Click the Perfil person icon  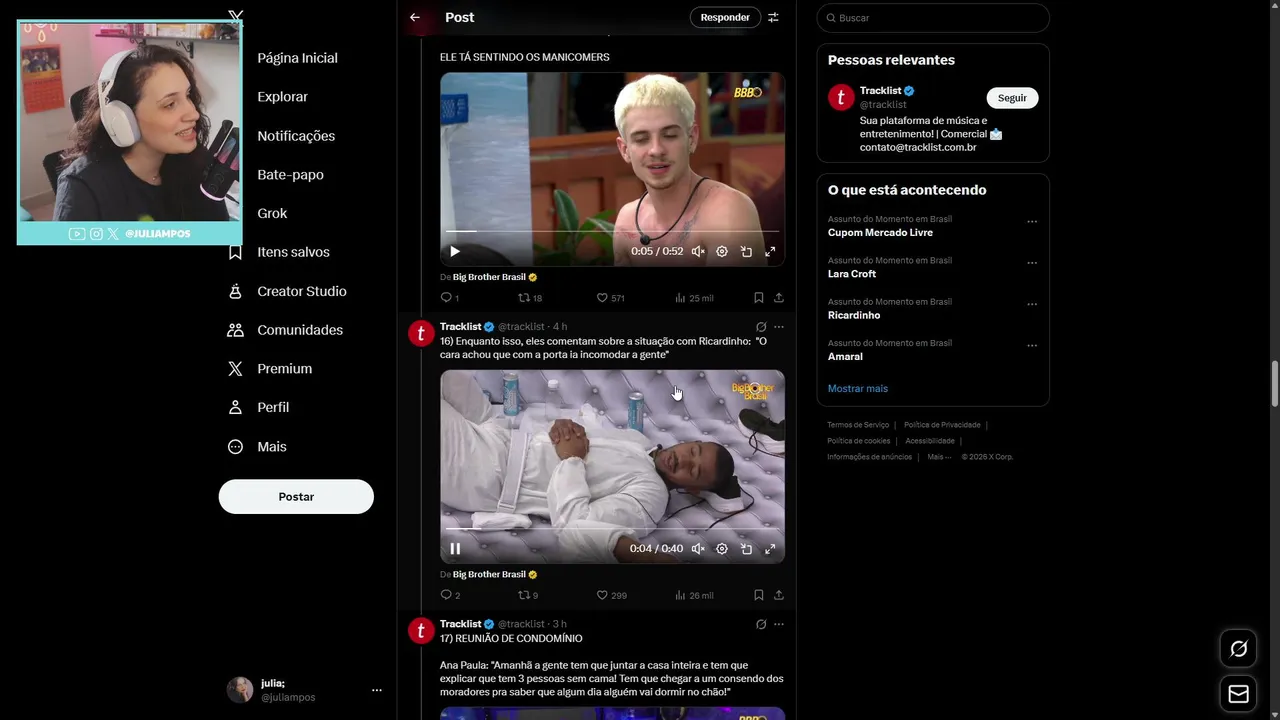(236, 407)
